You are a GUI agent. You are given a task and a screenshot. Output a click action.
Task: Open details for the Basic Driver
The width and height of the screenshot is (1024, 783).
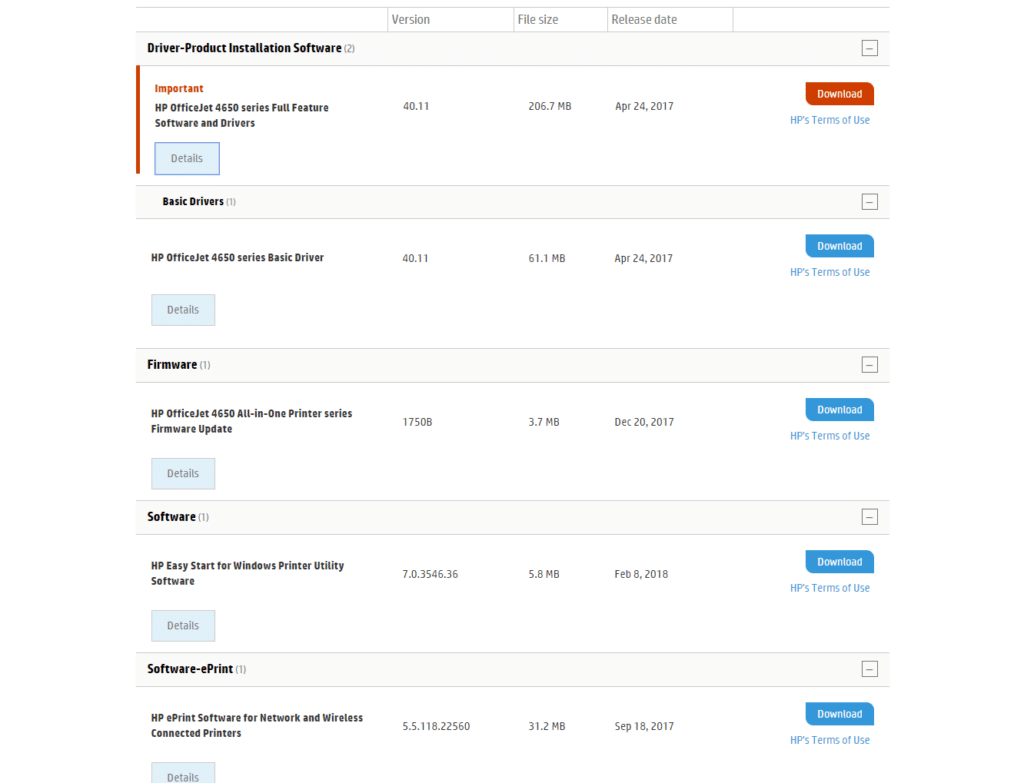pos(182,309)
